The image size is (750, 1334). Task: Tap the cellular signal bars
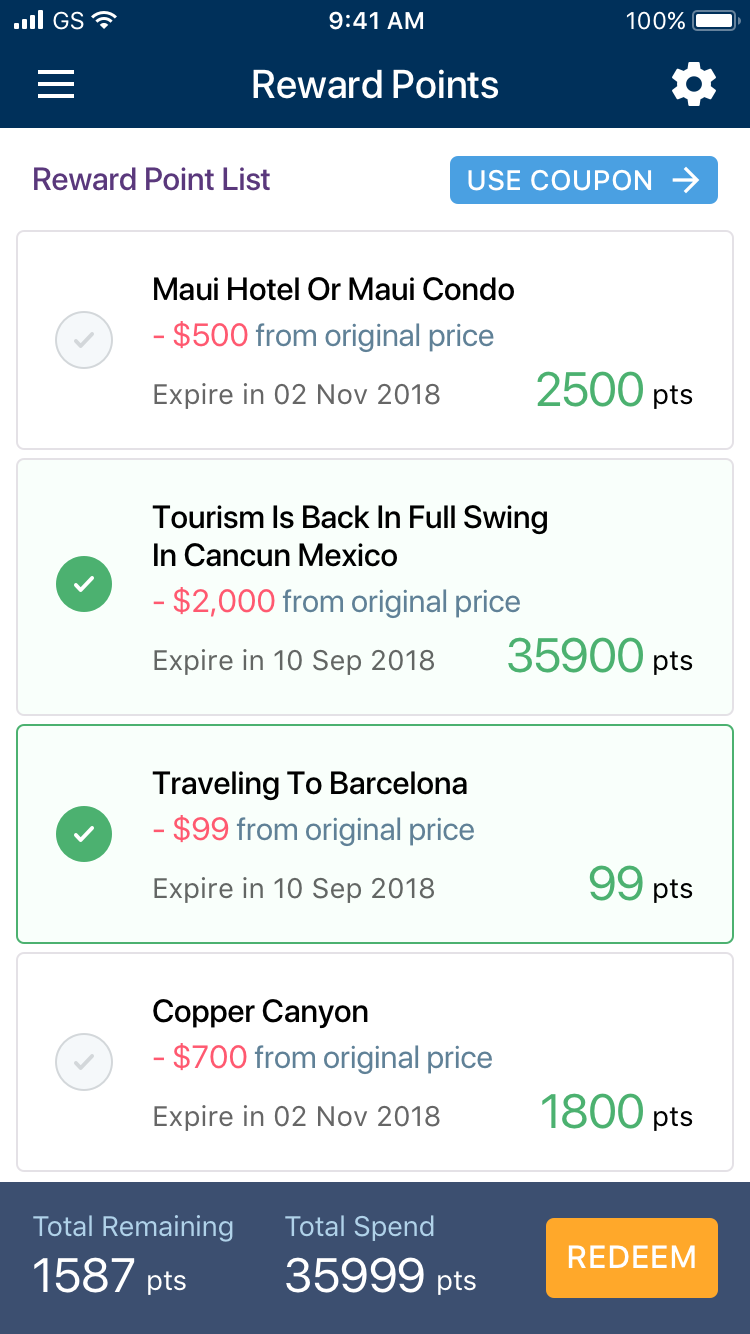pyautogui.click(x=29, y=20)
